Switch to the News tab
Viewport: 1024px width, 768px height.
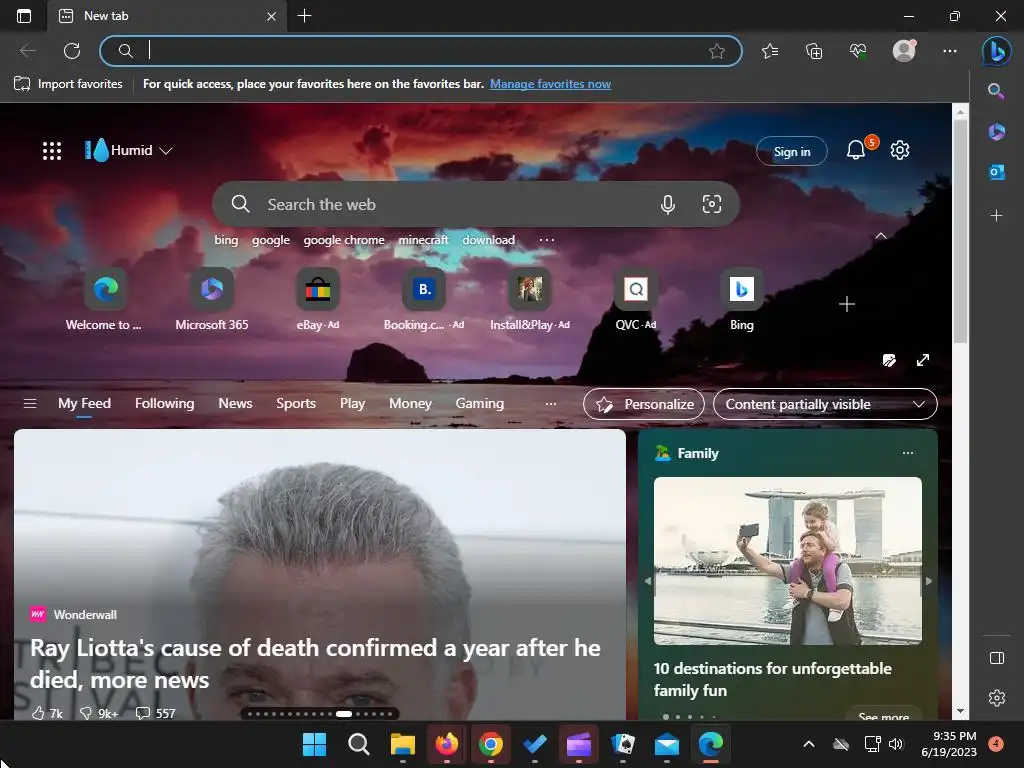point(235,404)
